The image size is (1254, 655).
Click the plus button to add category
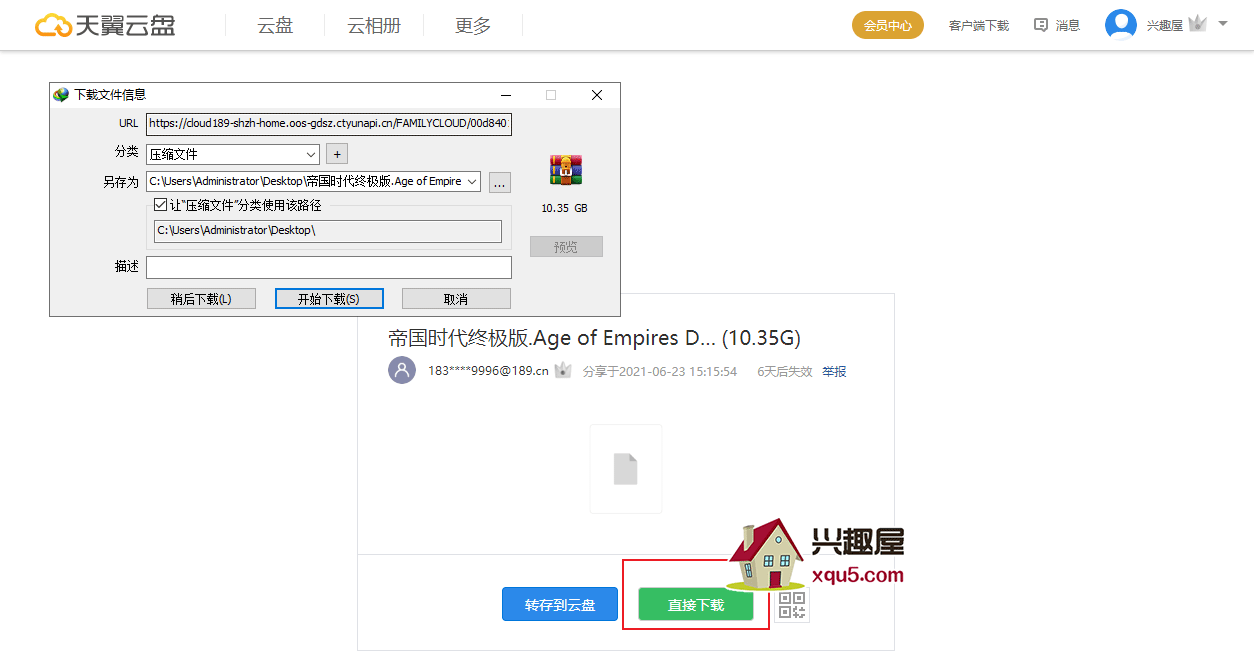(x=337, y=154)
